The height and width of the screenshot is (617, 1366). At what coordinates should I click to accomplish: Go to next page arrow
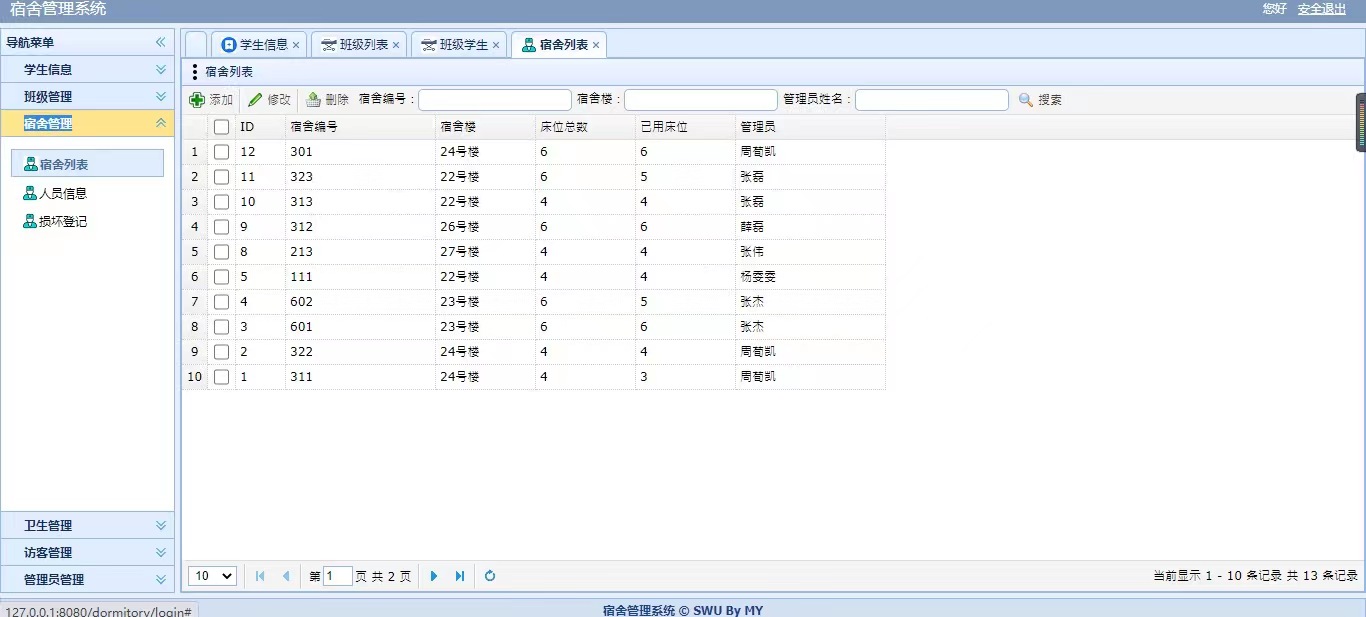[x=434, y=576]
